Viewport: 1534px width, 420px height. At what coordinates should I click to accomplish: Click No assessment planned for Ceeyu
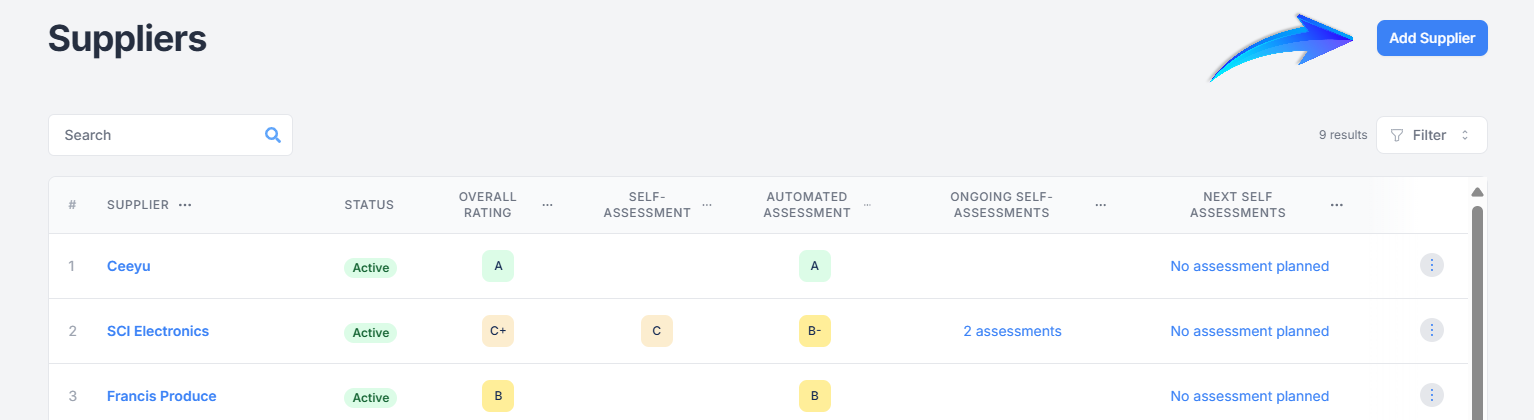pyautogui.click(x=1249, y=266)
